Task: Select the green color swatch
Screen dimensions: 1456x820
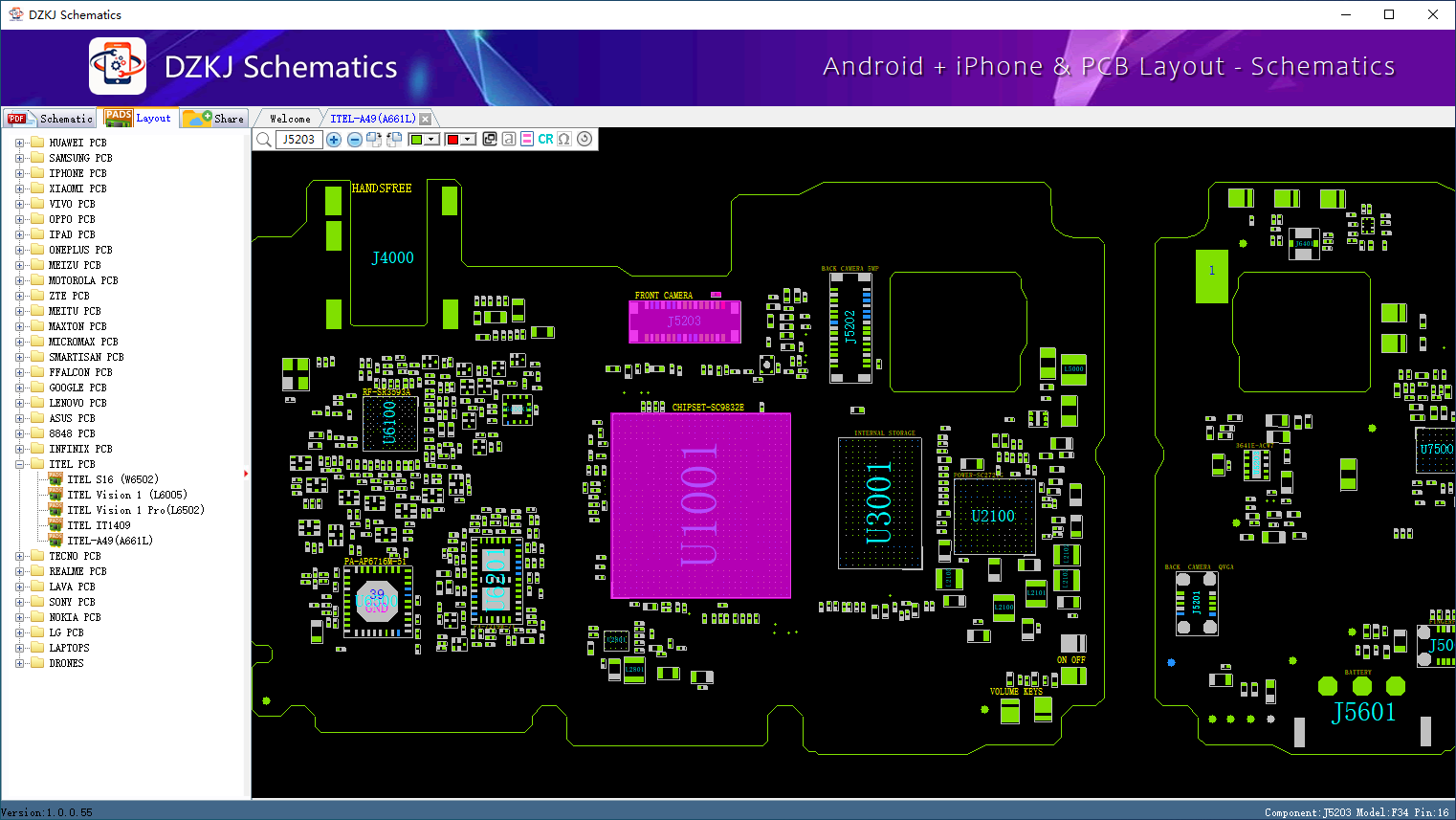Action: [x=416, y=140]
